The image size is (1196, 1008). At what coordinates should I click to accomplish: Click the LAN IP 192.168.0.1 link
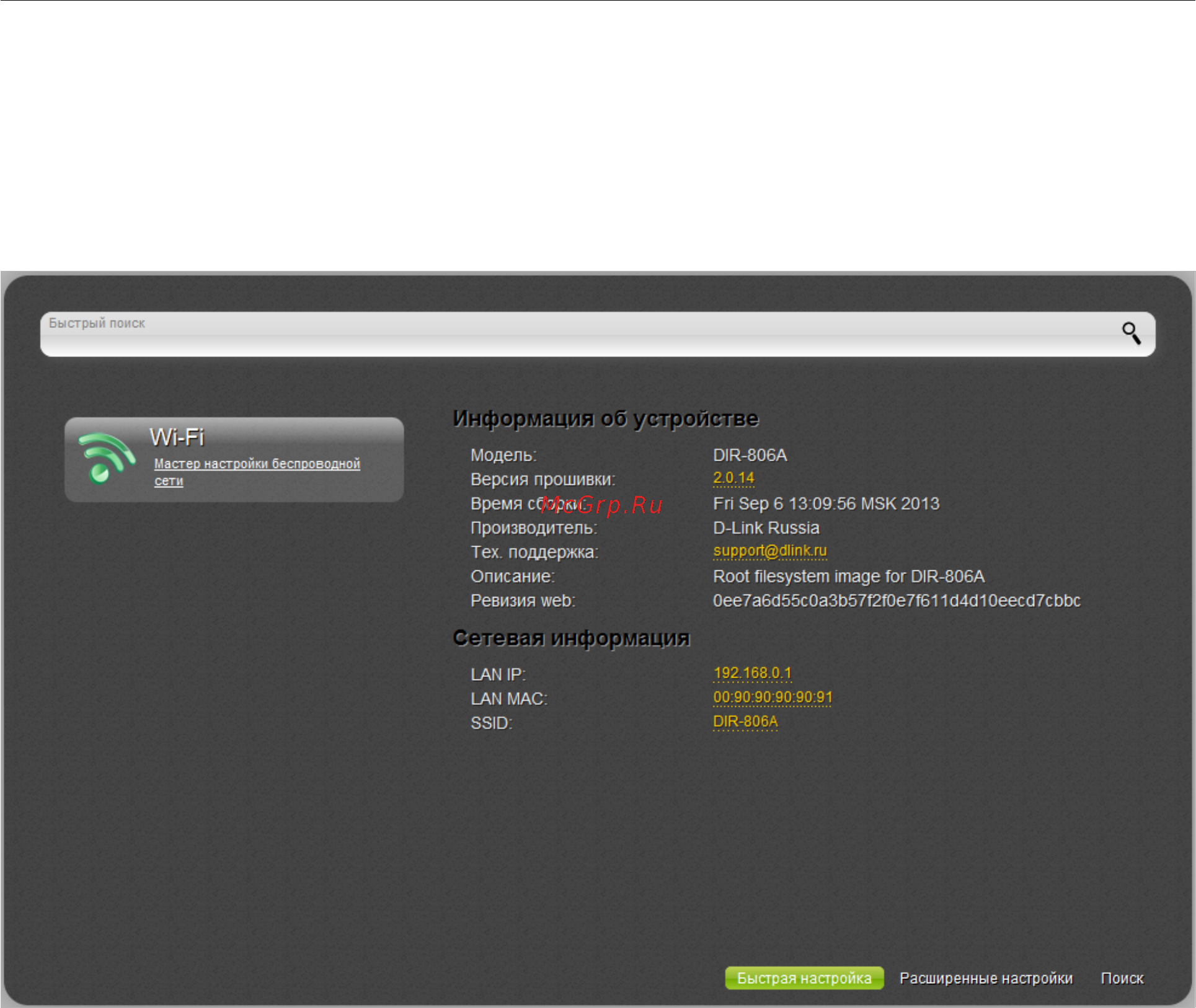[x=752, y=673]
